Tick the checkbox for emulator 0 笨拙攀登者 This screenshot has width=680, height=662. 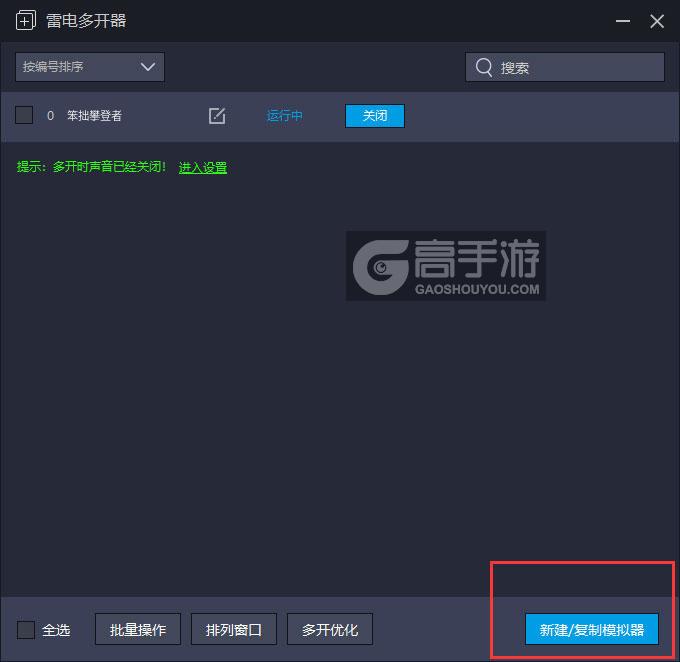[x=24, y=115]
